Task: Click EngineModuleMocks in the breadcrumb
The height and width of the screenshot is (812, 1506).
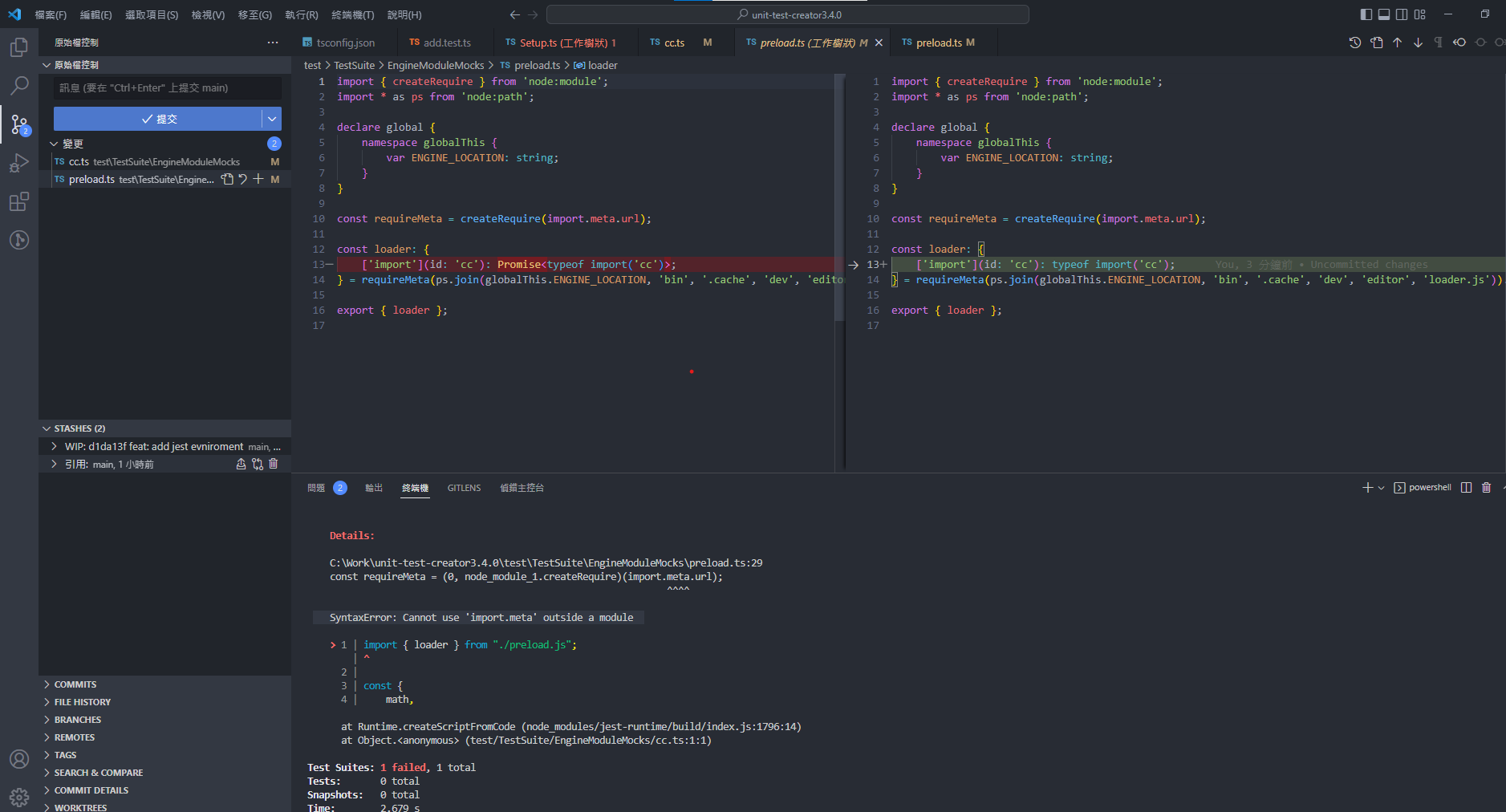Action: click(x=436, y=65)
